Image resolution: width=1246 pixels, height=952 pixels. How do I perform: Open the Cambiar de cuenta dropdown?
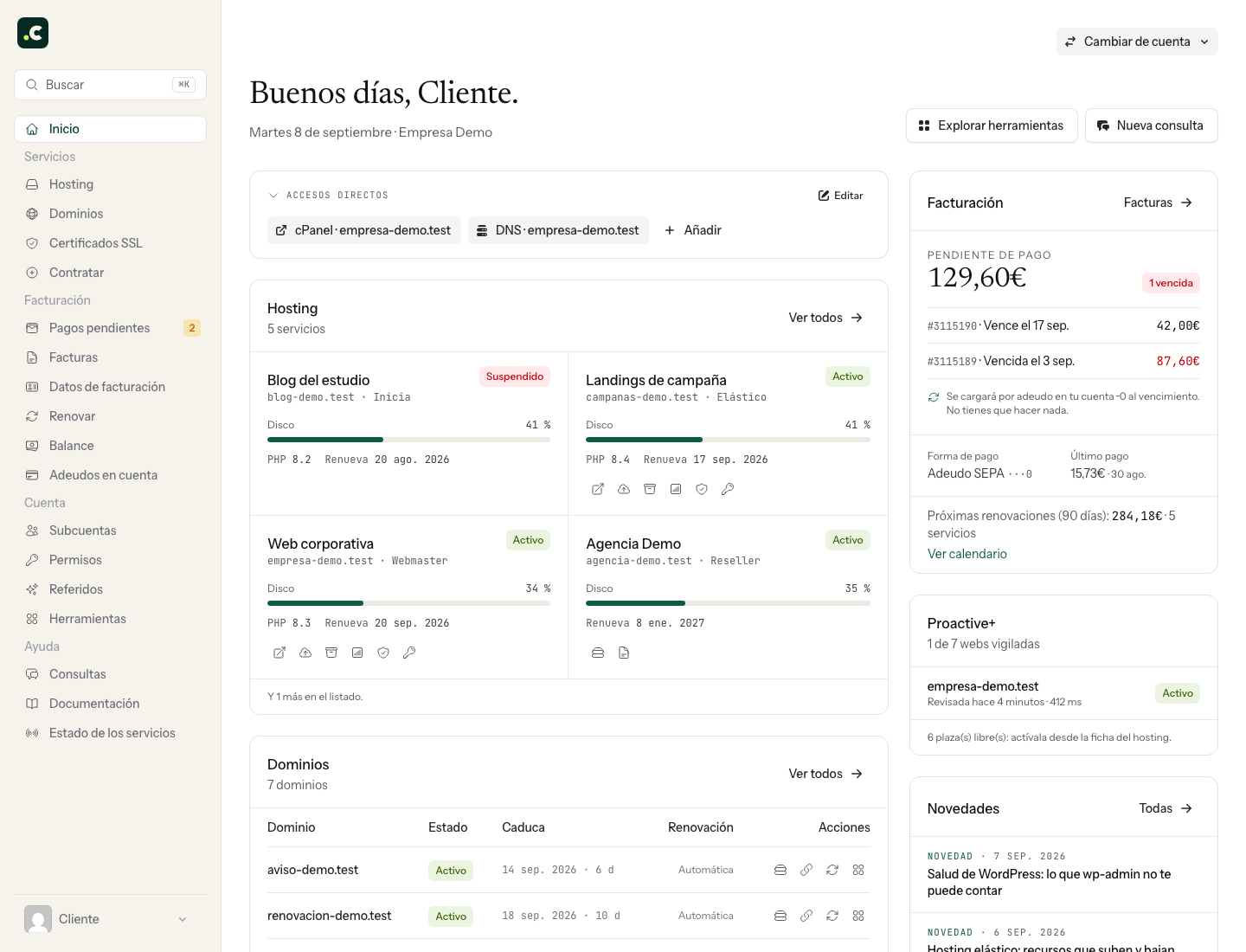point(1137,42)
